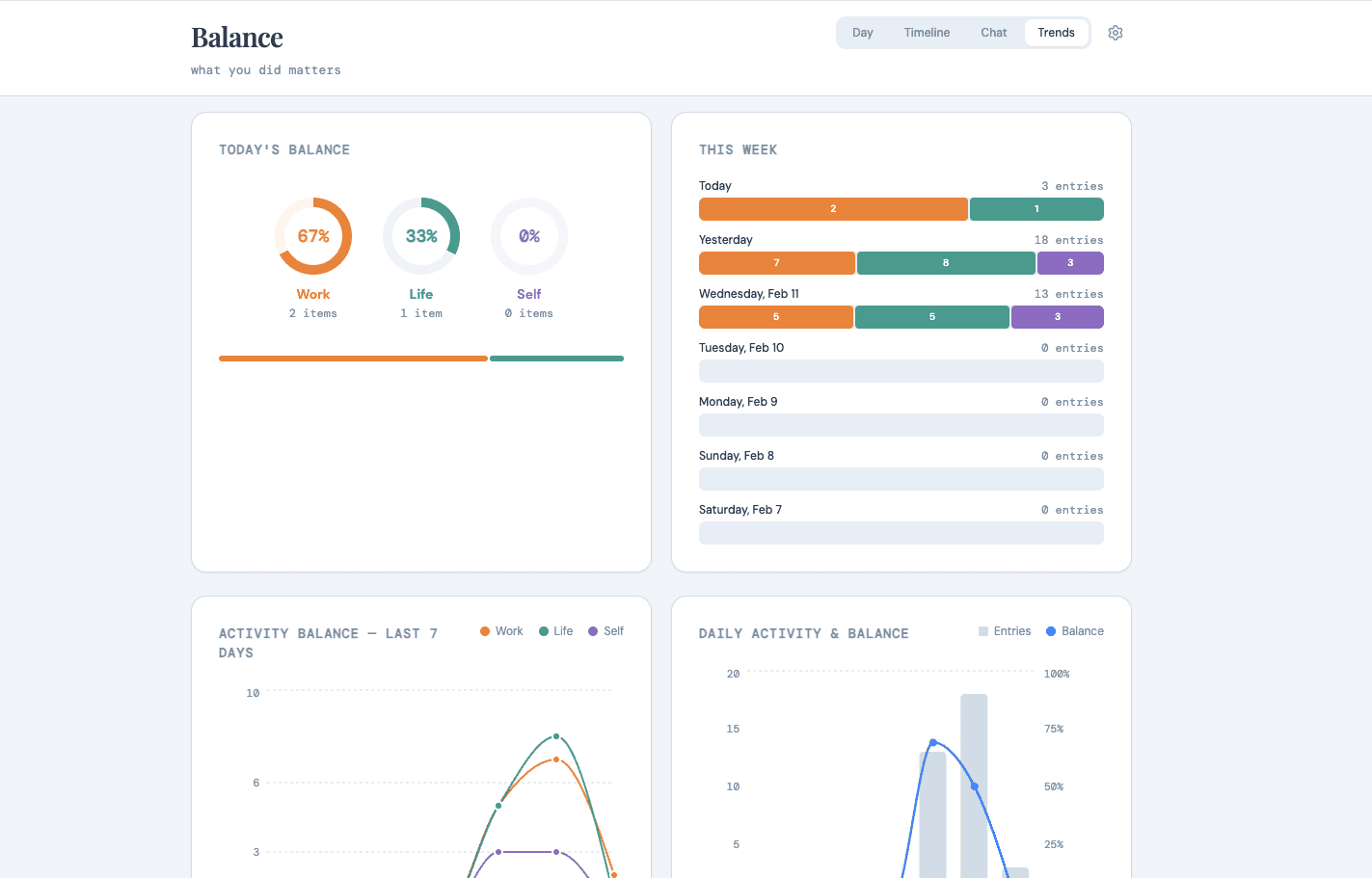Click the '3 entries' label for Today
Image resolution: width=1372 pixels, height=878 pixels.
pyautogui.click(x=1072, y=186)
